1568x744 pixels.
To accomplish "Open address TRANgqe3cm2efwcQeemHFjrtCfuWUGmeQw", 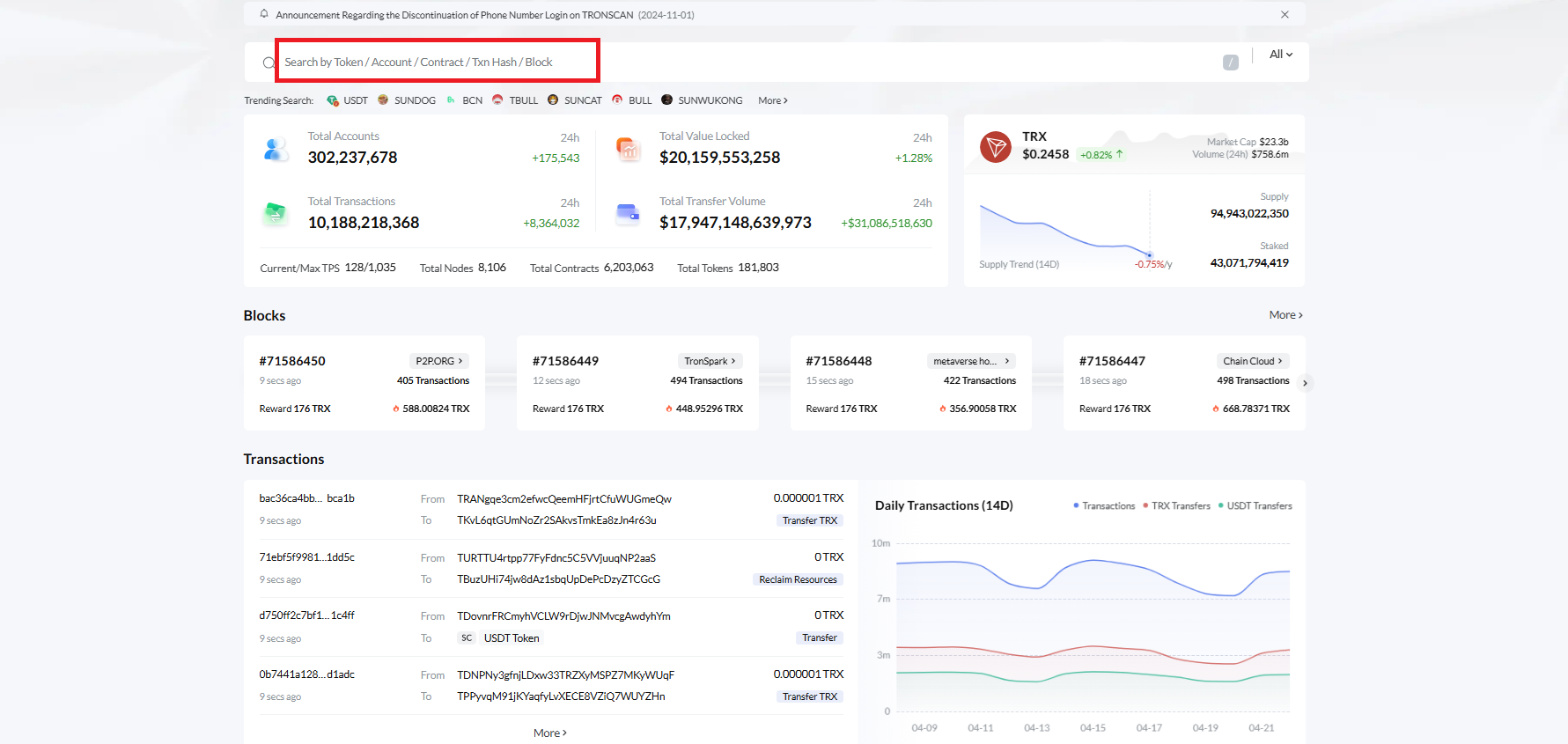I will point(564,499).
